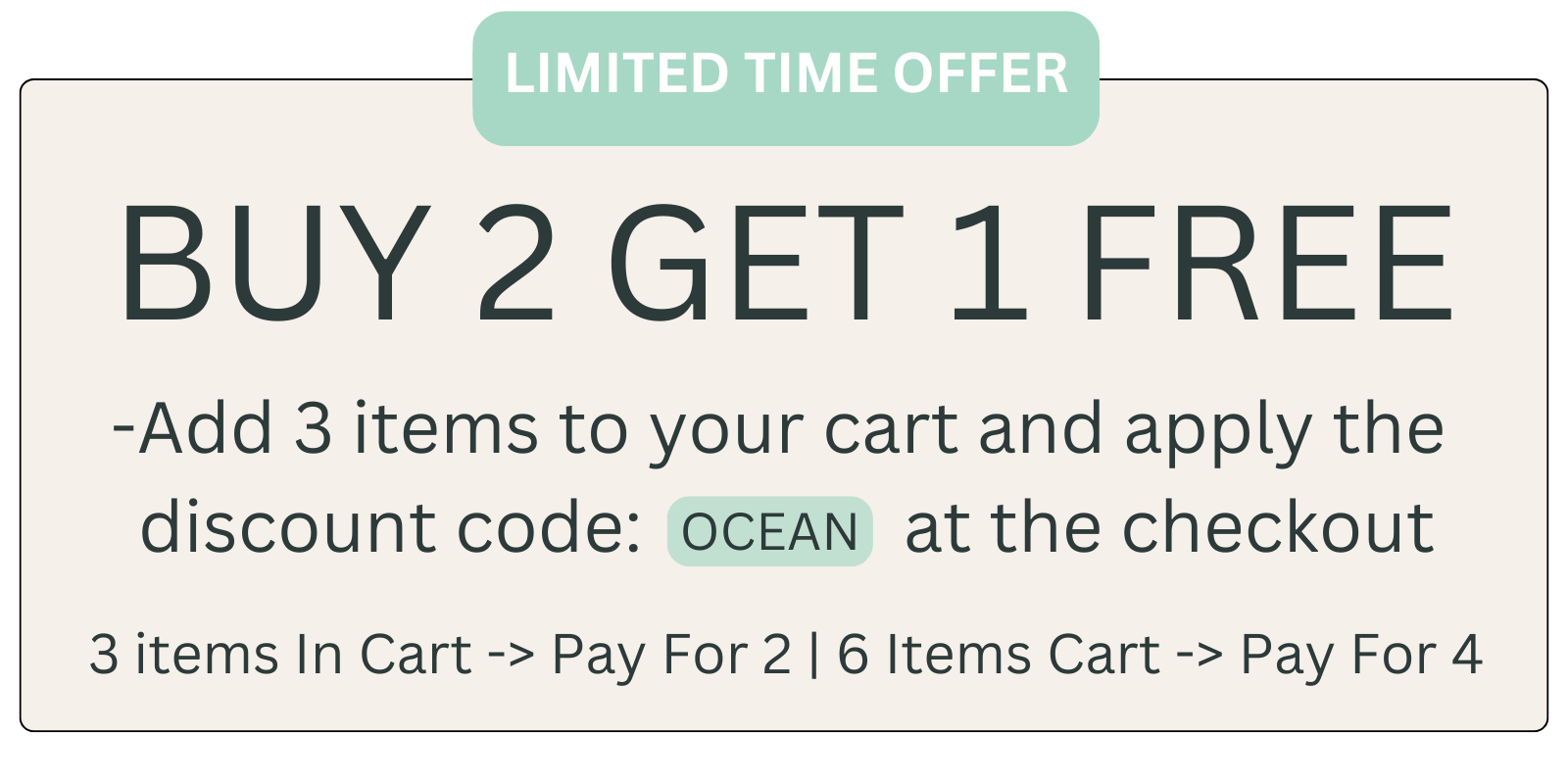Click the '3 items In Cart' text
Image resolution: width=1568 pixels, height=784 pixels.
[x=280, y=655]
